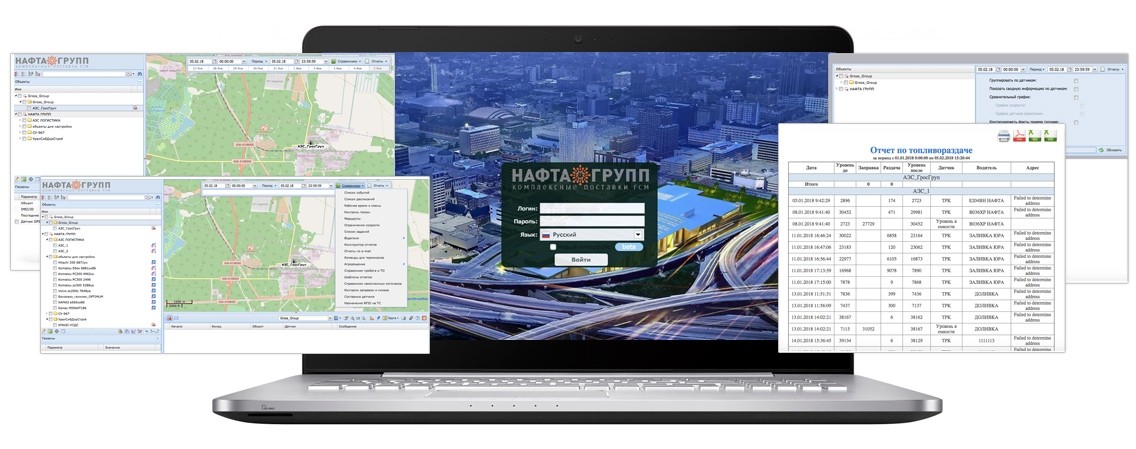Click Начало column header in events panel
Image resolution: width=1136 pixels, height=449 pixels.
tap(175, 327)
